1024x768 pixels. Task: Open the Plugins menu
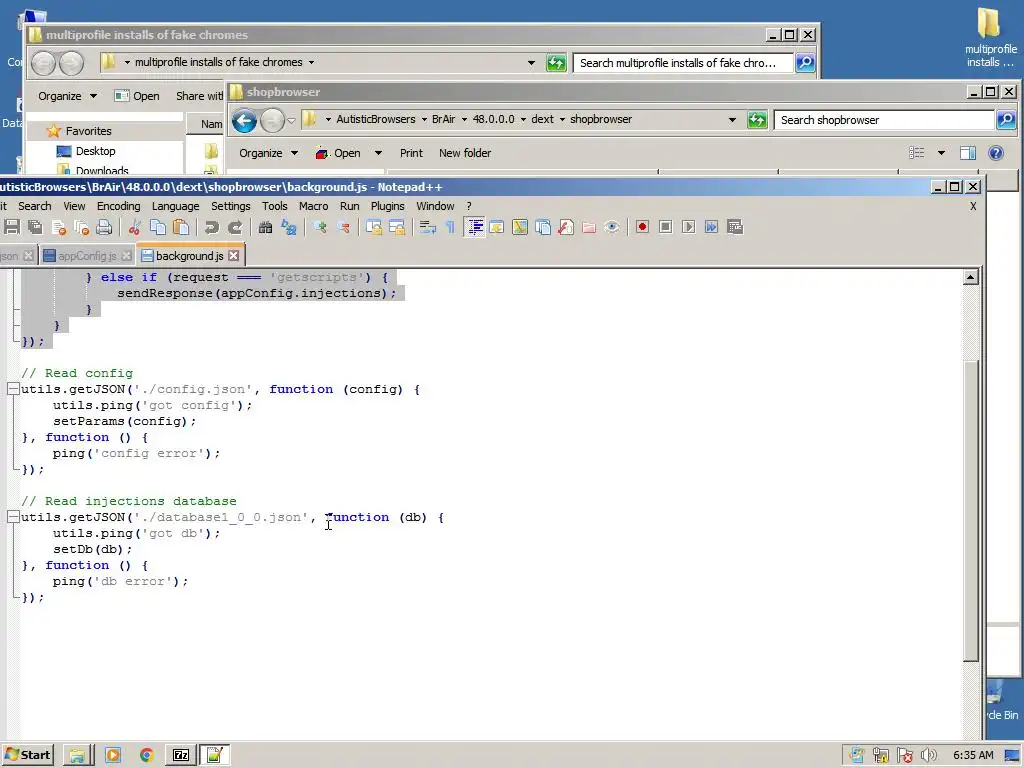[x=387, y=206]
